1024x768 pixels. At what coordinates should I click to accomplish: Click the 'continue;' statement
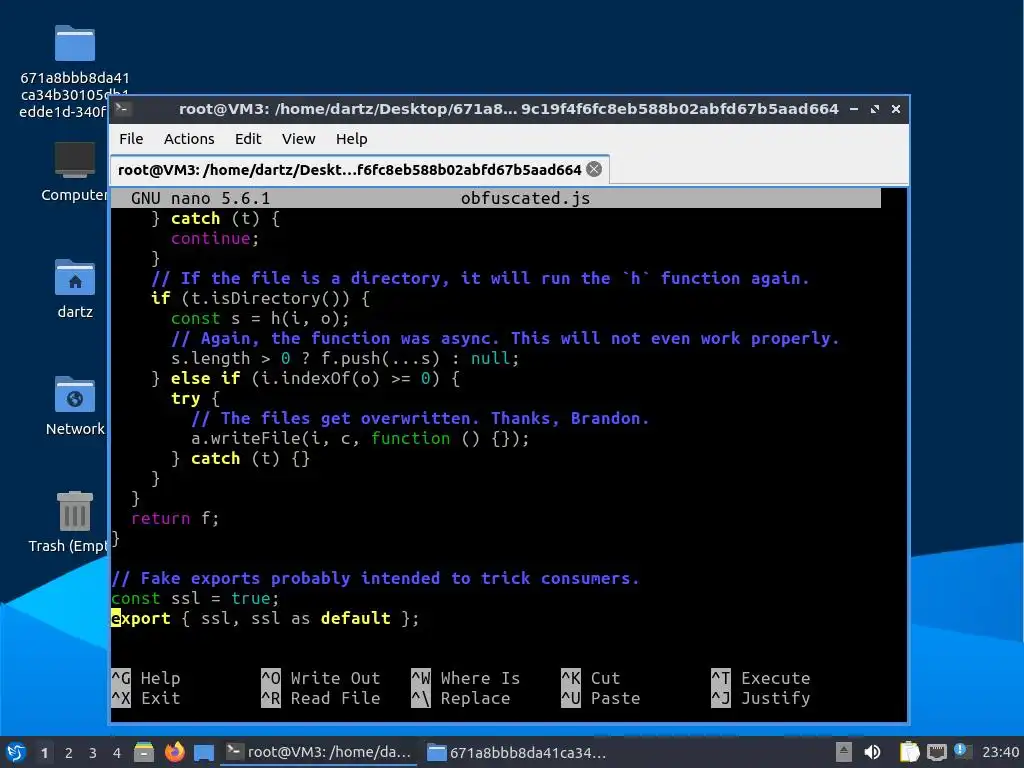[x=216, y=238]
